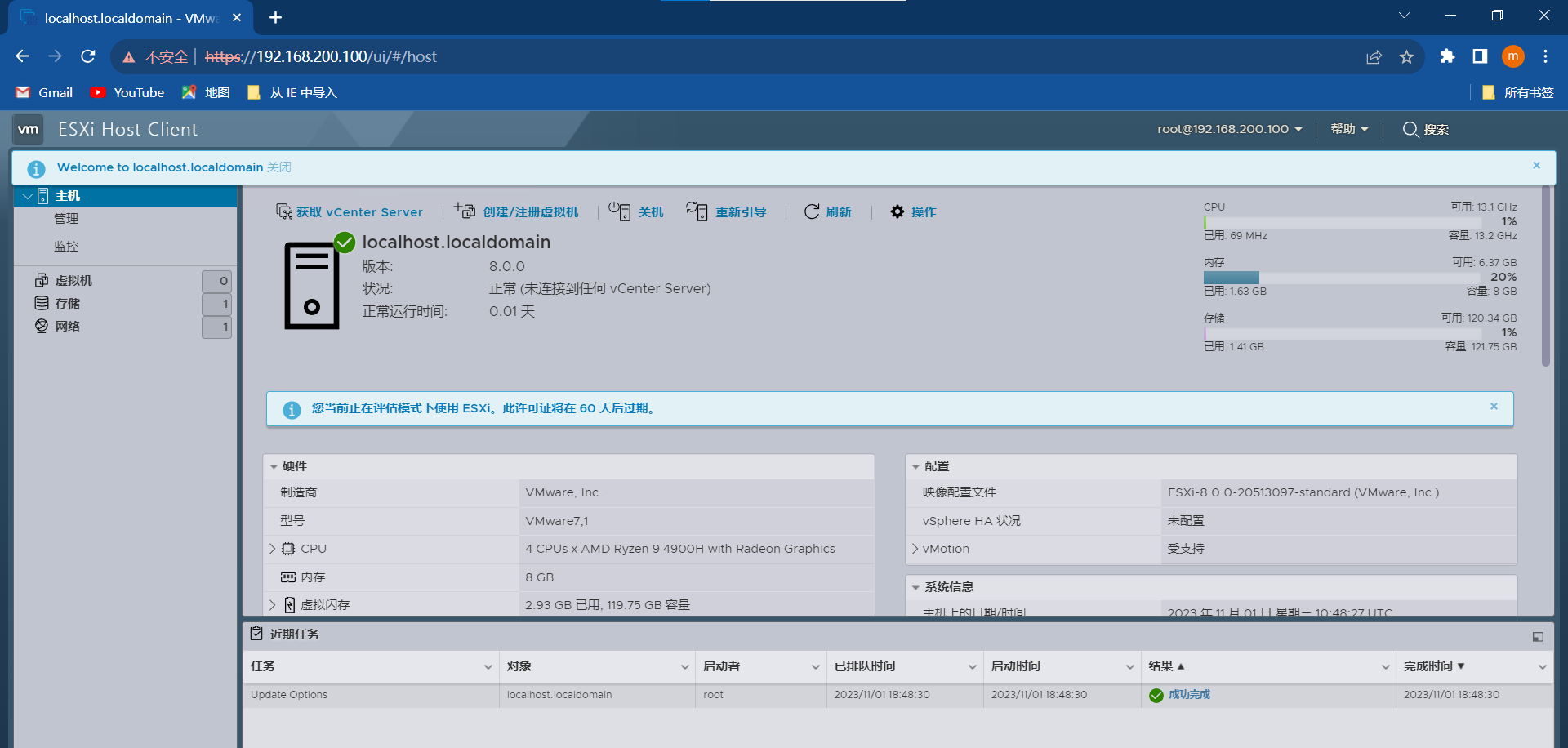Screen dimensions: 1568x748
Task: Click the Not secure (不安全) warning
Action: tap(156, 56)
